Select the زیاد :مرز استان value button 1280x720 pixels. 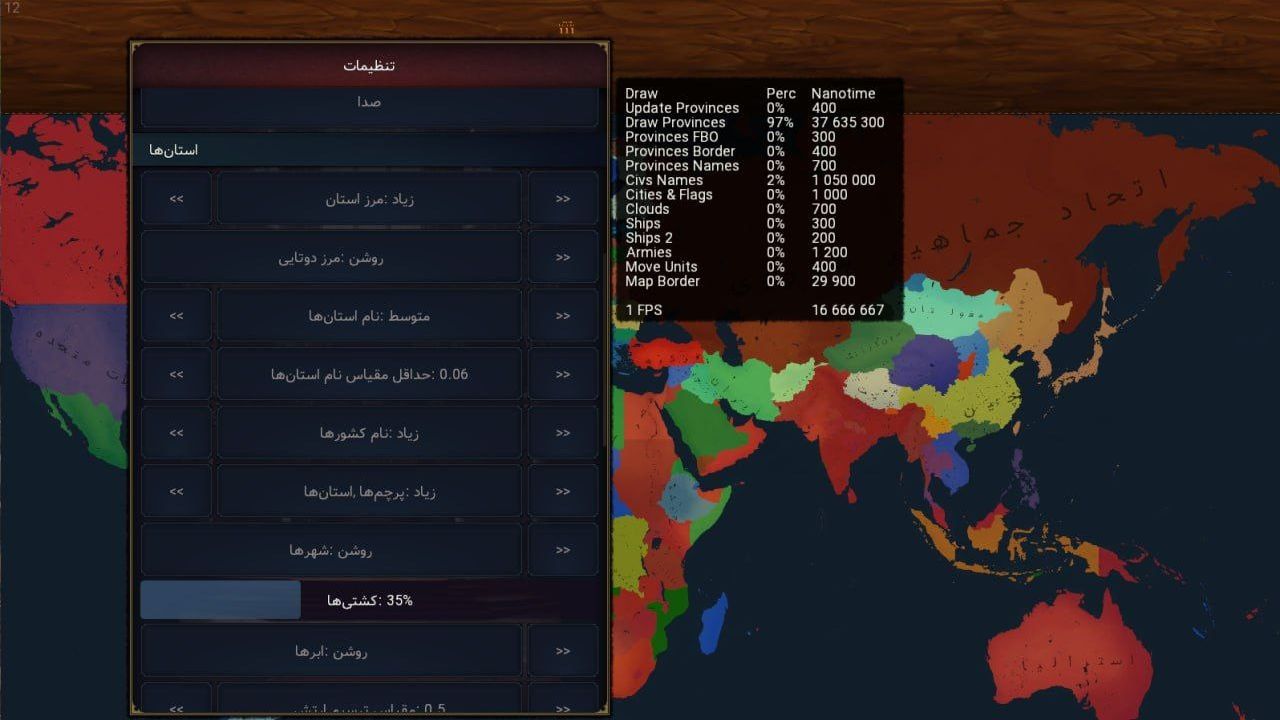click(369, 199)
